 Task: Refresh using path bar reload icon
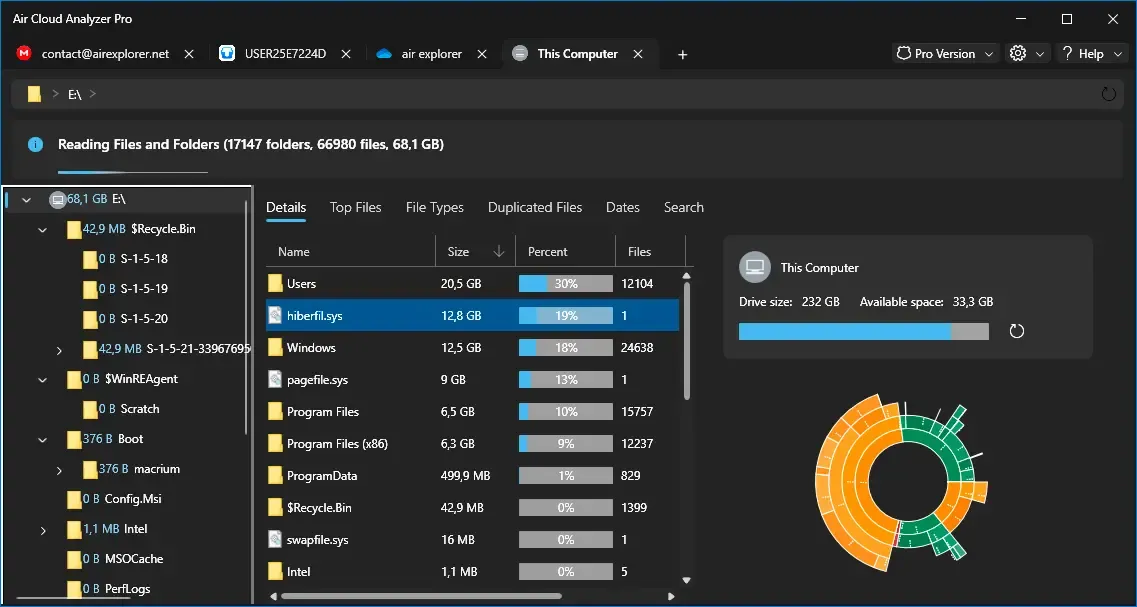pyautogui.click(x=1109, y=94)
